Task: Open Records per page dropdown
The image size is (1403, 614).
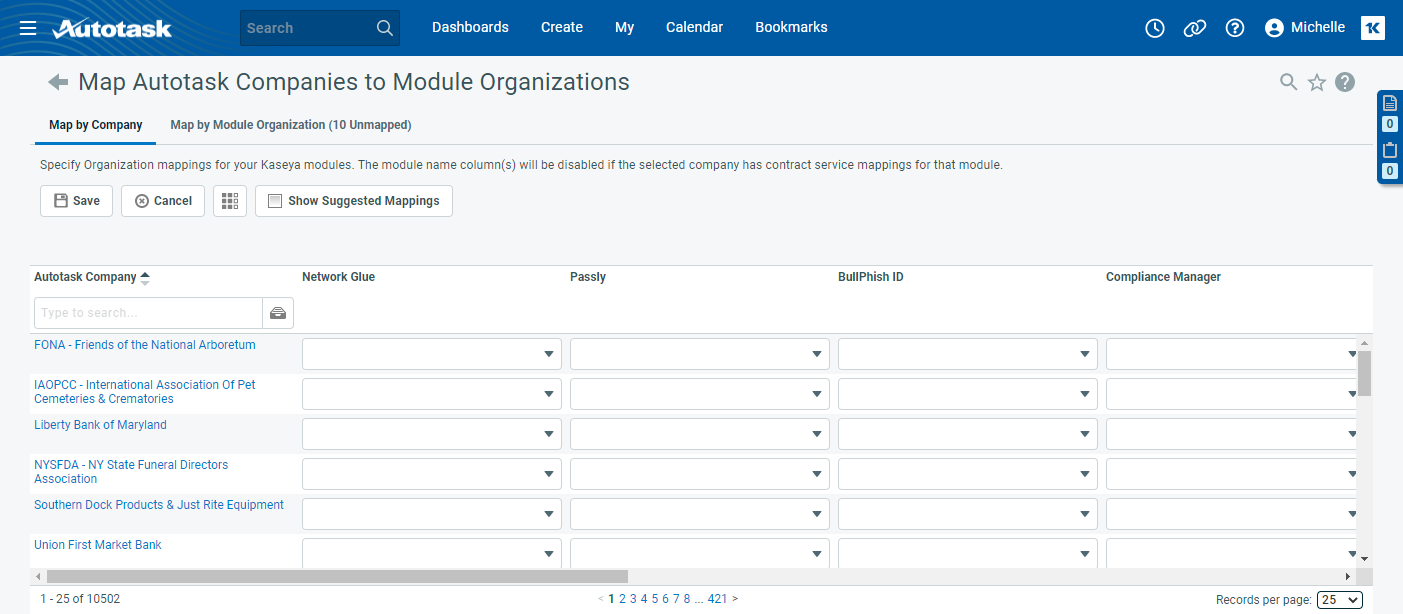Action: (1340, 600)
